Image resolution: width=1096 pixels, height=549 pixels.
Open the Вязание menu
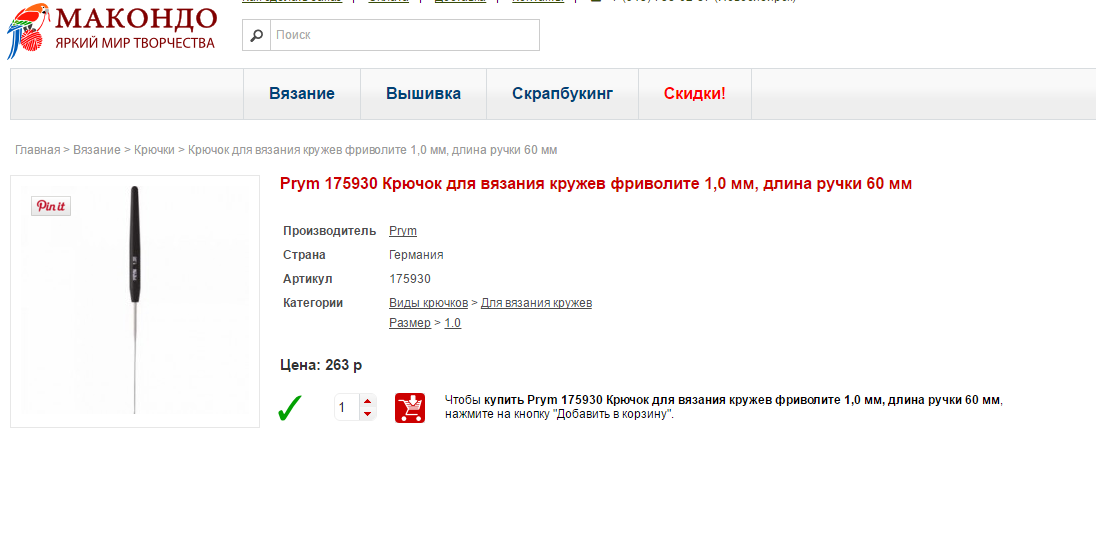[302, 94]
